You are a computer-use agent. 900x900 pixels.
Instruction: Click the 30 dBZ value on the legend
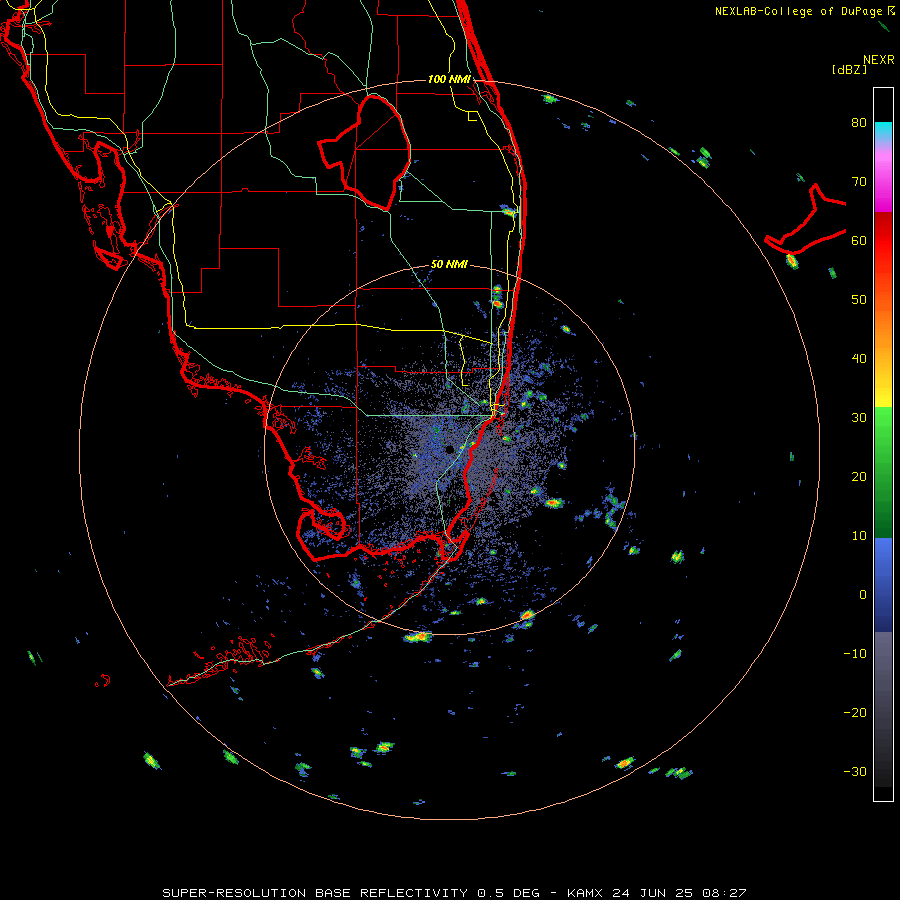tap(859, 417)
